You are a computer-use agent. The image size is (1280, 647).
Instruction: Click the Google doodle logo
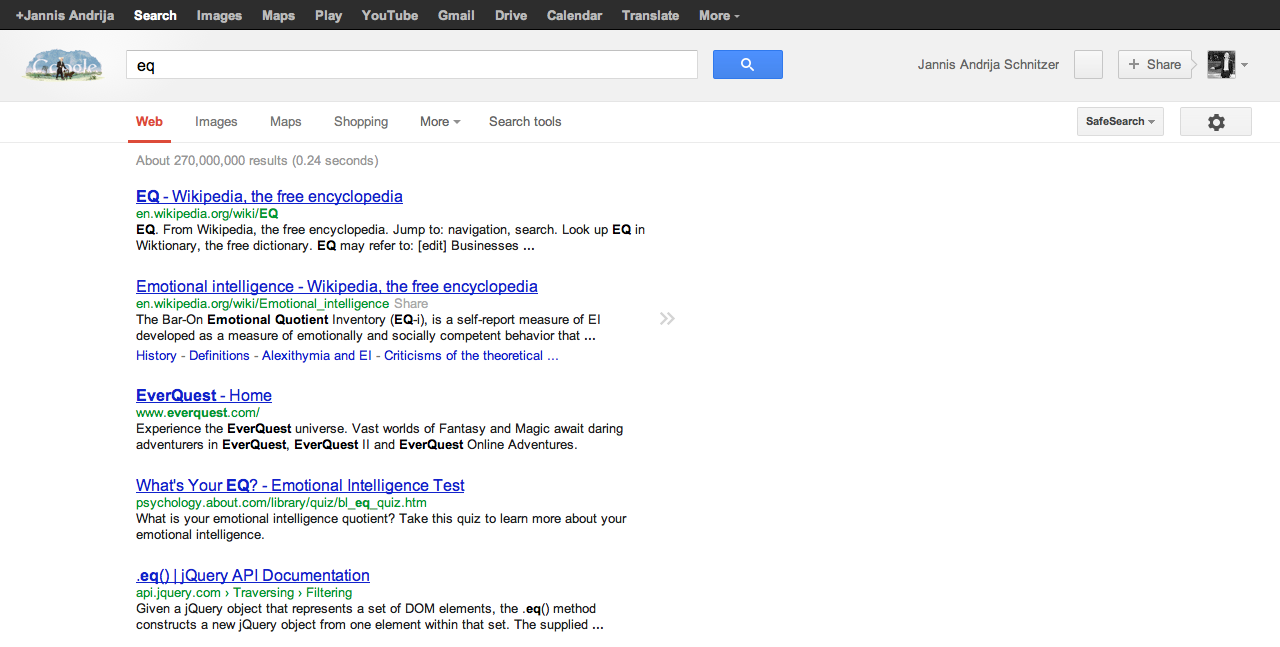[63, 65]
